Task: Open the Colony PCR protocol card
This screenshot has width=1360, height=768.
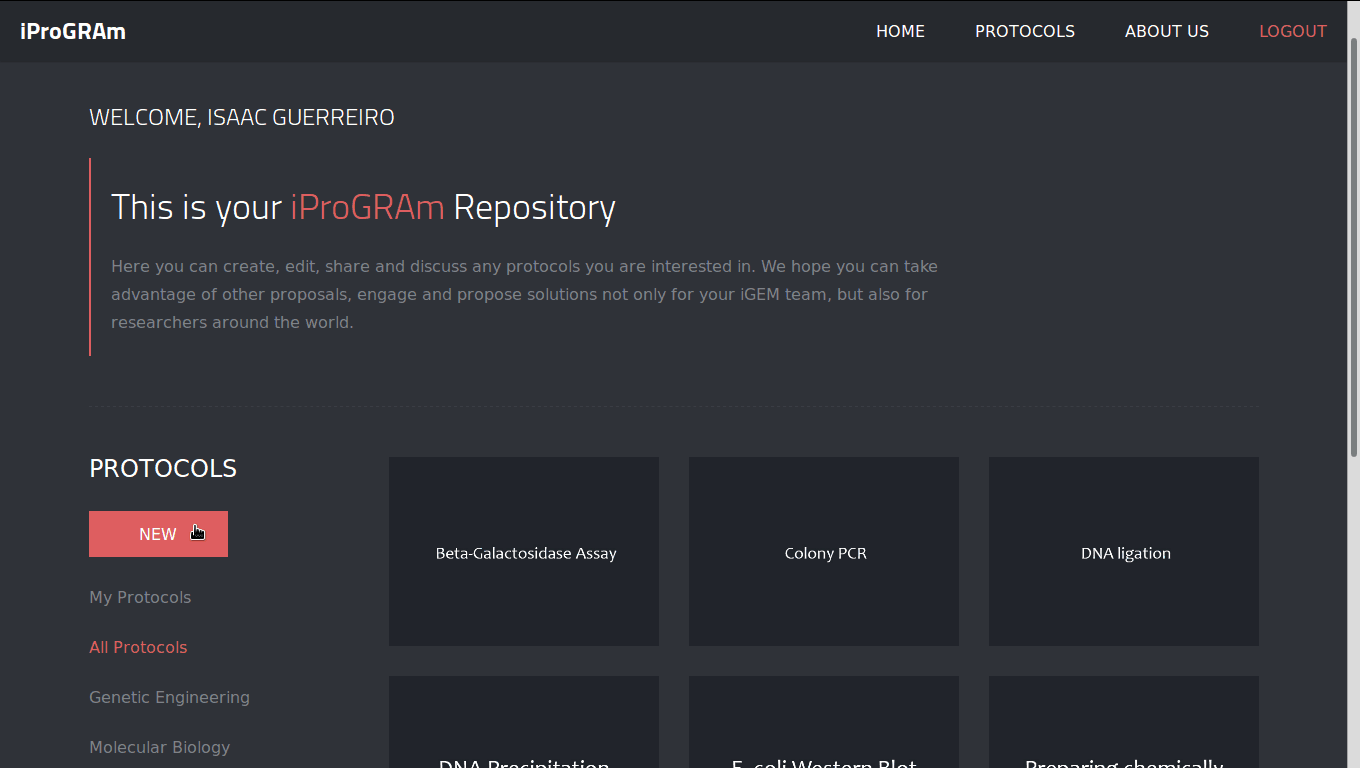Action: [824, 551]
